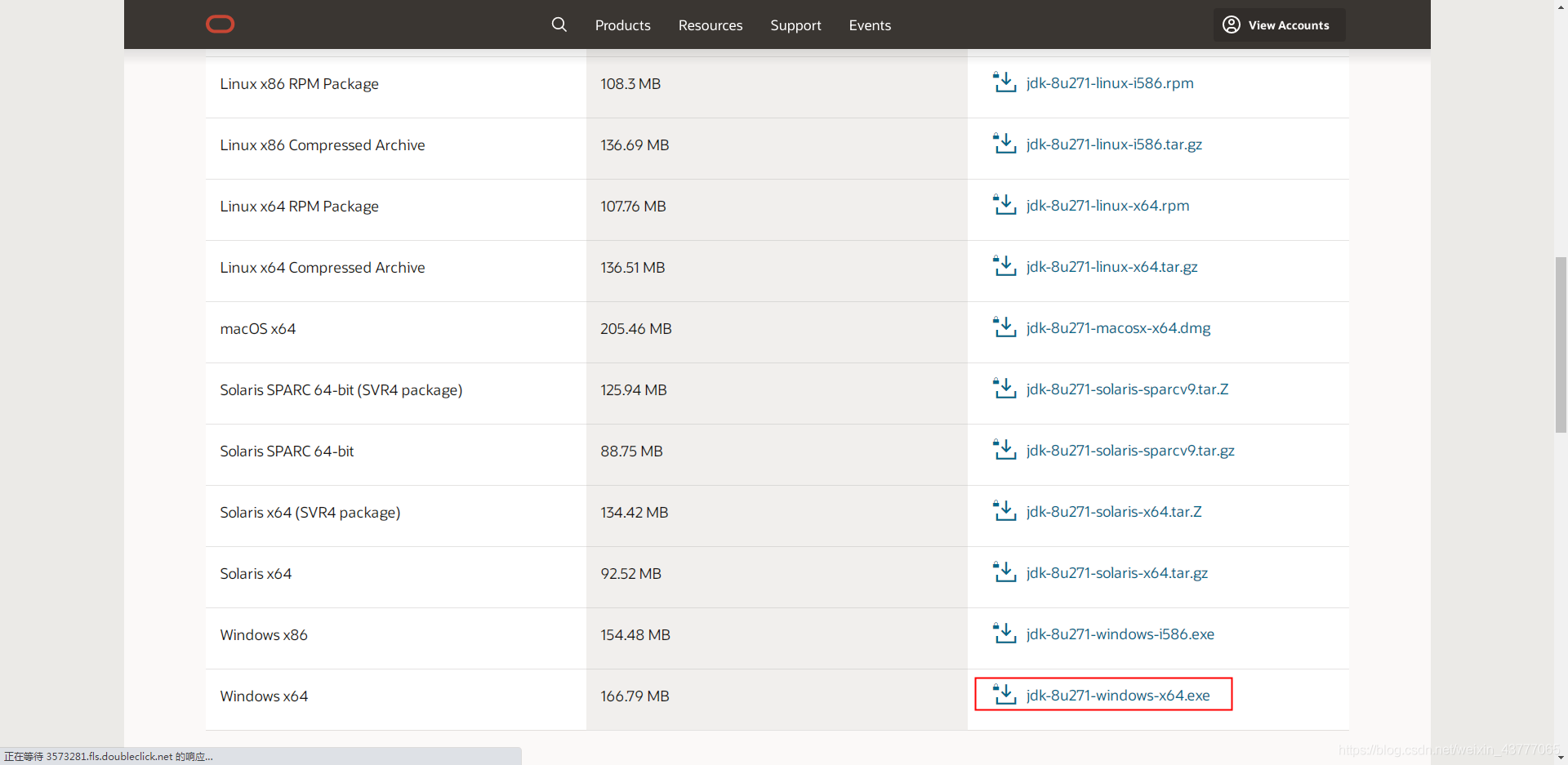
Task: Click the user avatar icon in View Accounts
Action: pos(1231,24)
